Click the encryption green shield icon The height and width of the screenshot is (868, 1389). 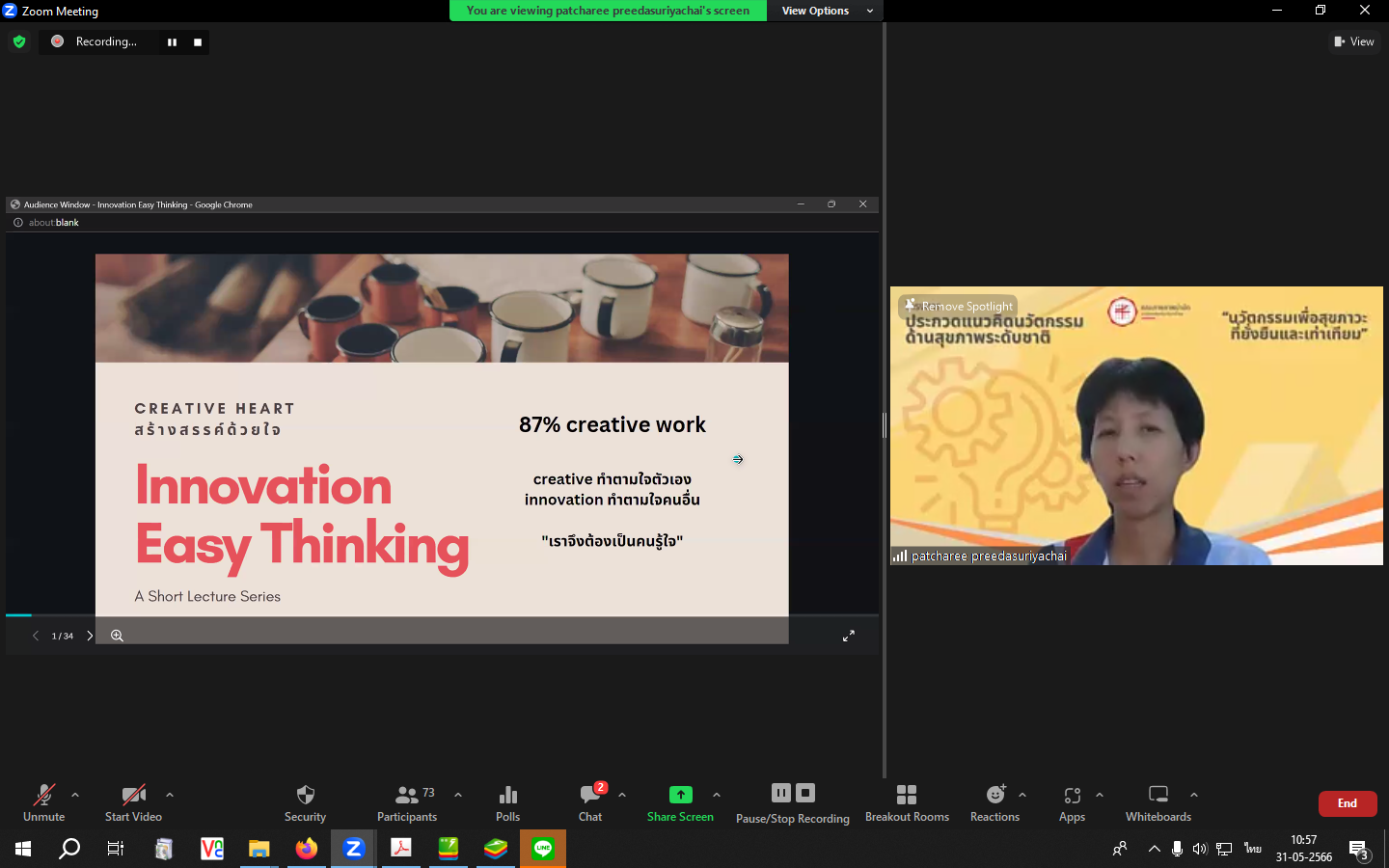click(x=19, y=41)
